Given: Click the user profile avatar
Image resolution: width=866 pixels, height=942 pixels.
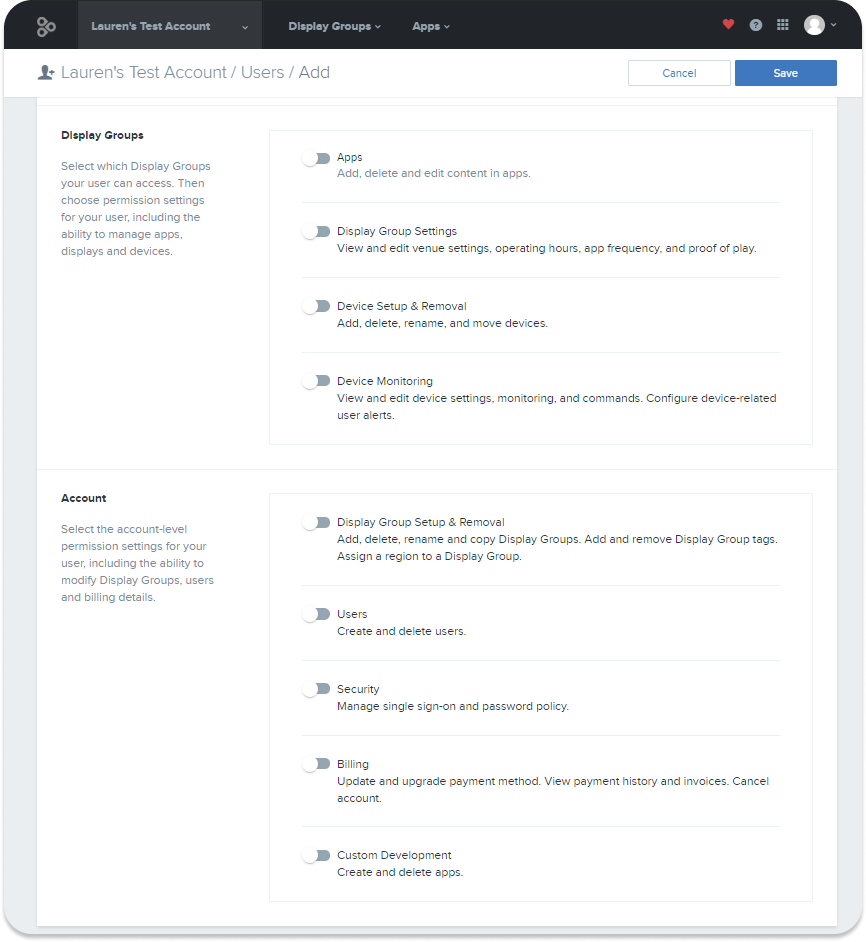Looking at the screenshot, I should pyautogui.click(x=814, y=25).
